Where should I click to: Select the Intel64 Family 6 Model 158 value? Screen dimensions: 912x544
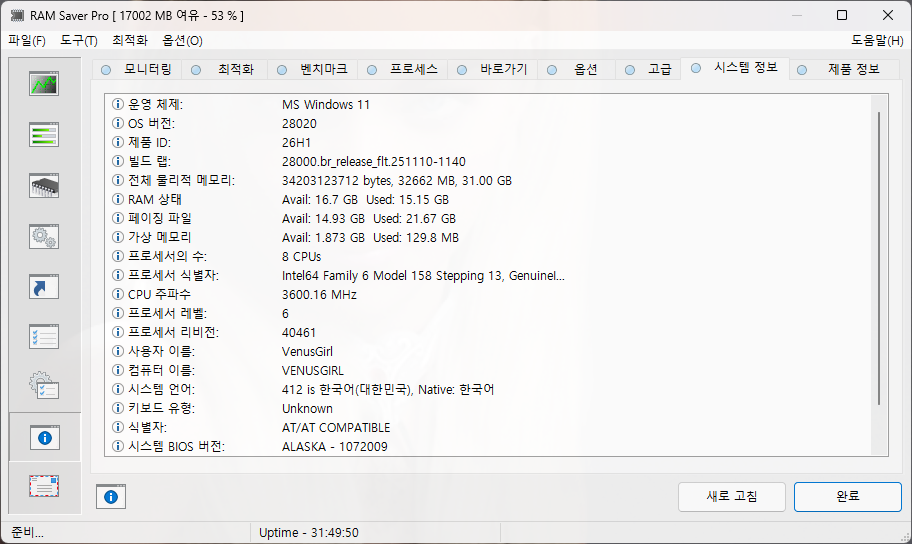(x=423, y=276)
